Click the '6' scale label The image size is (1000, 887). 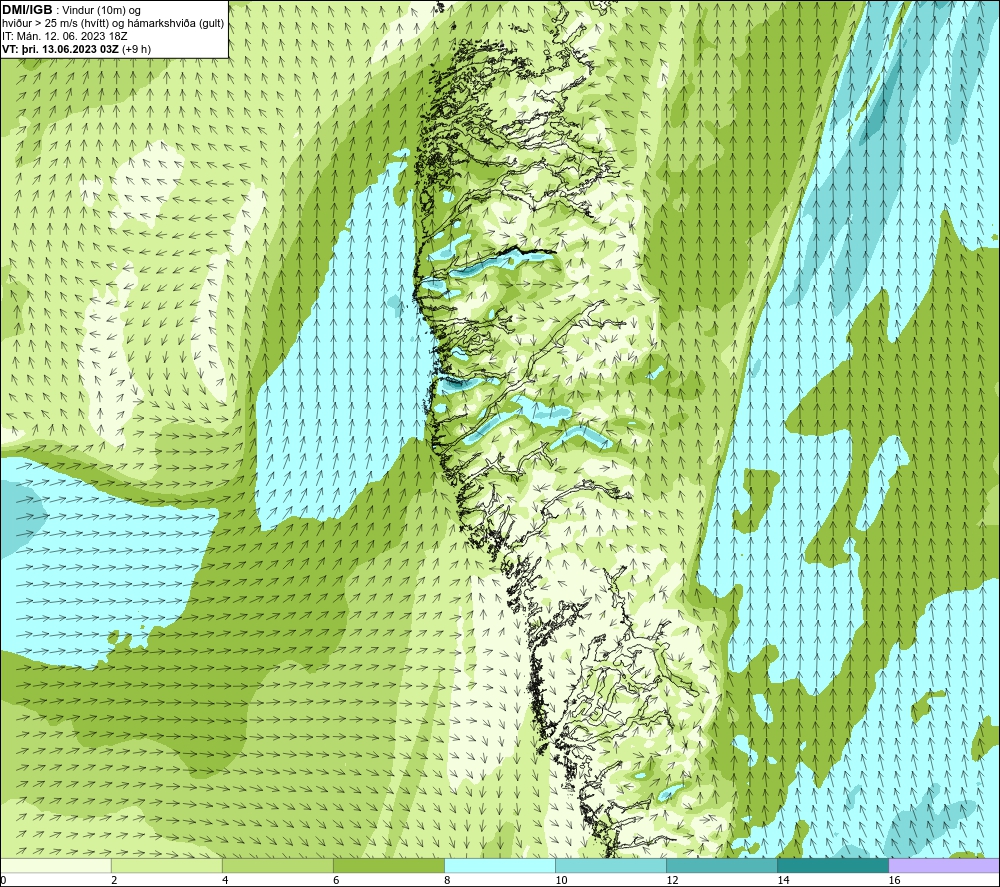pyautogui.click(x=336, y=881)
